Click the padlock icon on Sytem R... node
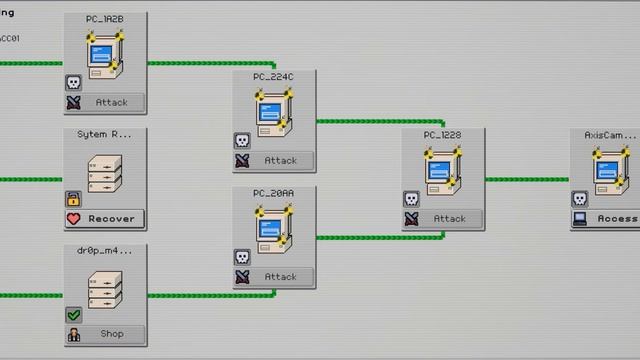Image resolution: width=640 pixels, height=360 pixels. coord(73,199)
